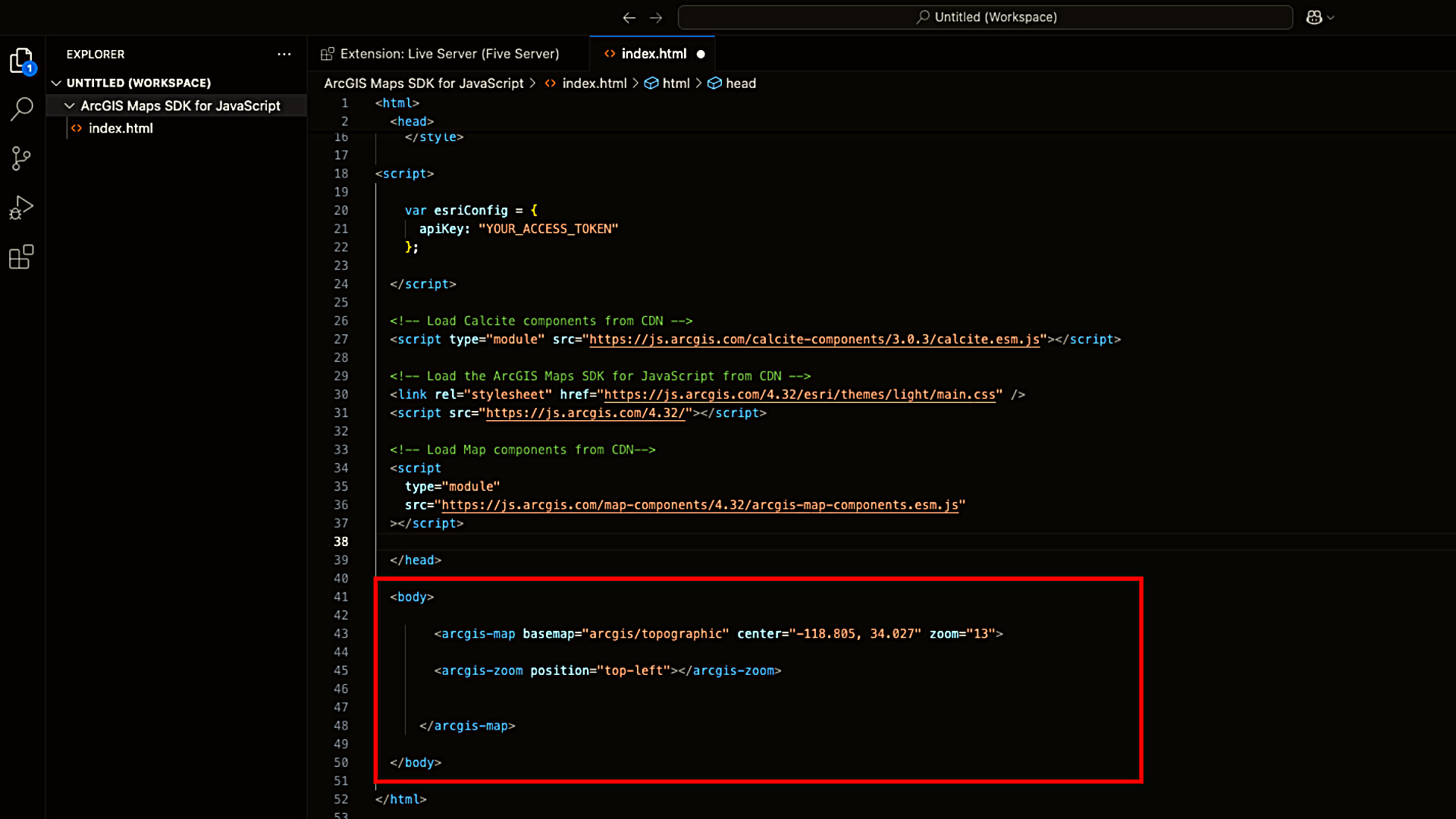Viewport: 1456px width, 819px height.
Task: Collapse the ArcGIS Maps SDK for JavaScript folder
Action: (x=70, y=105)
